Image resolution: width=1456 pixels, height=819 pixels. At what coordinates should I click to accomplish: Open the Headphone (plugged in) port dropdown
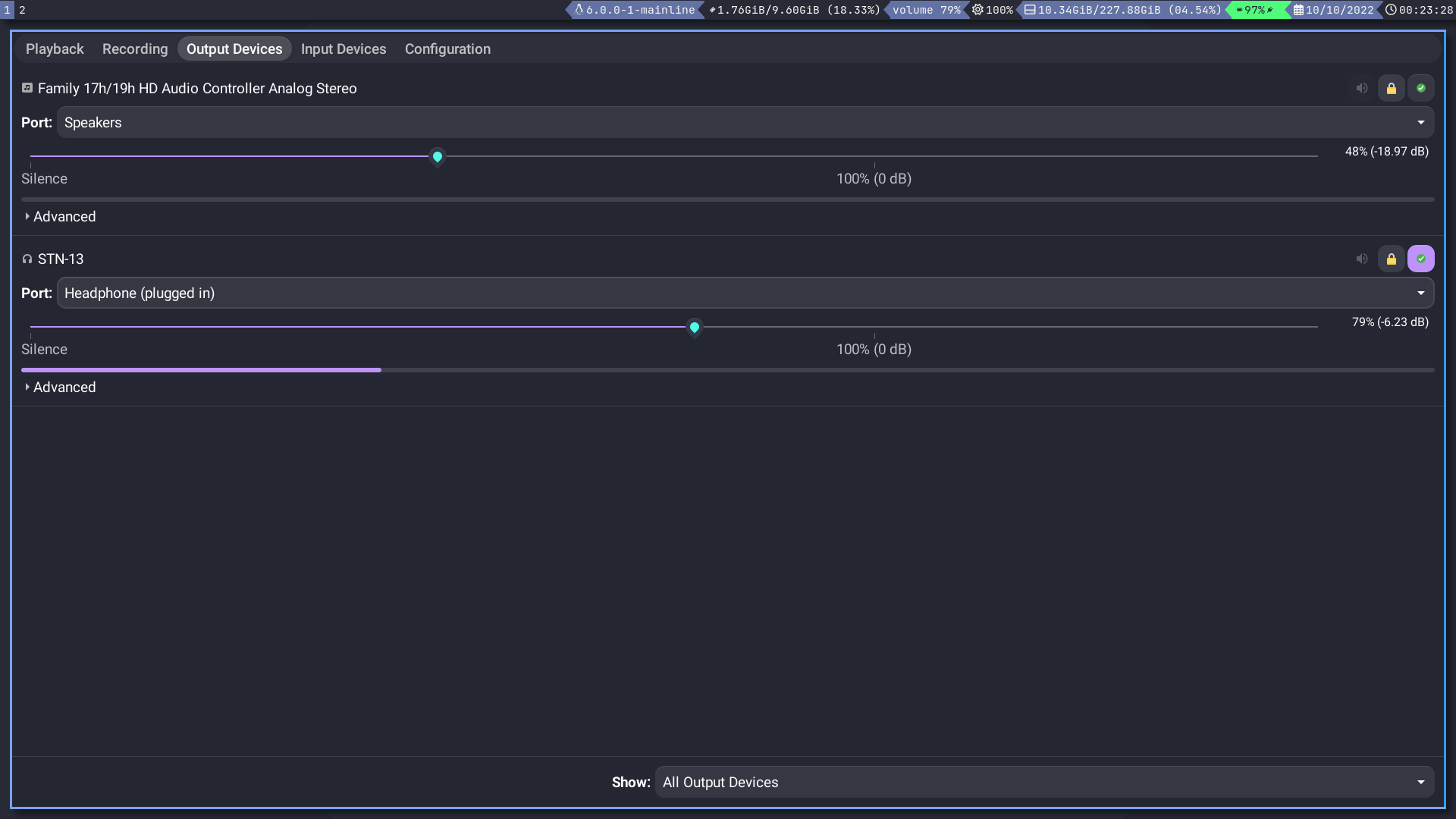[x=745, y=293]
